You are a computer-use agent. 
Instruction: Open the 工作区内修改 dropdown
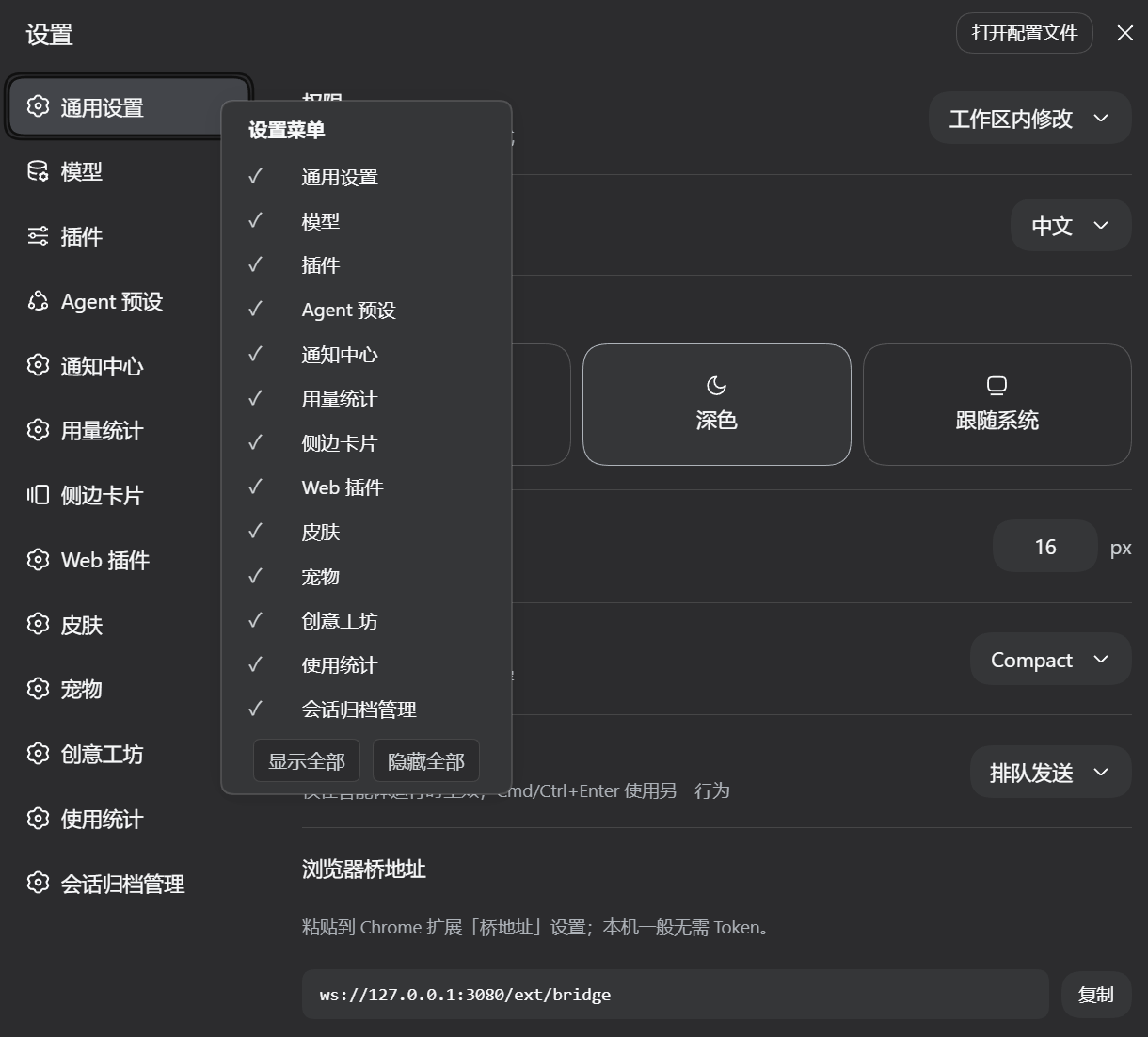click(x=1029, y=118)
